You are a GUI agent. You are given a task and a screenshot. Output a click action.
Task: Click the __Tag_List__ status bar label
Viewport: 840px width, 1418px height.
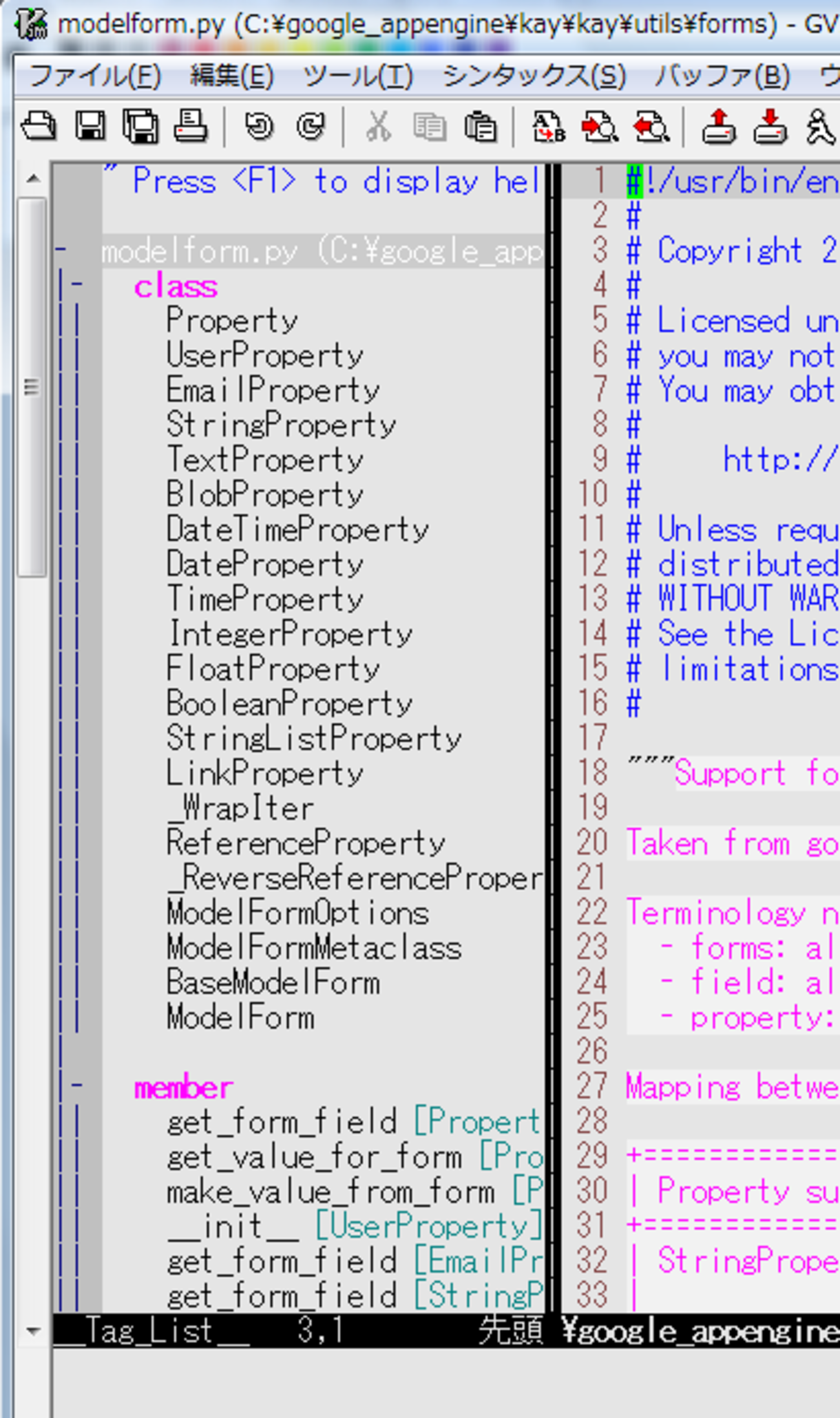pyautogui.click(x=151, y=1331)
